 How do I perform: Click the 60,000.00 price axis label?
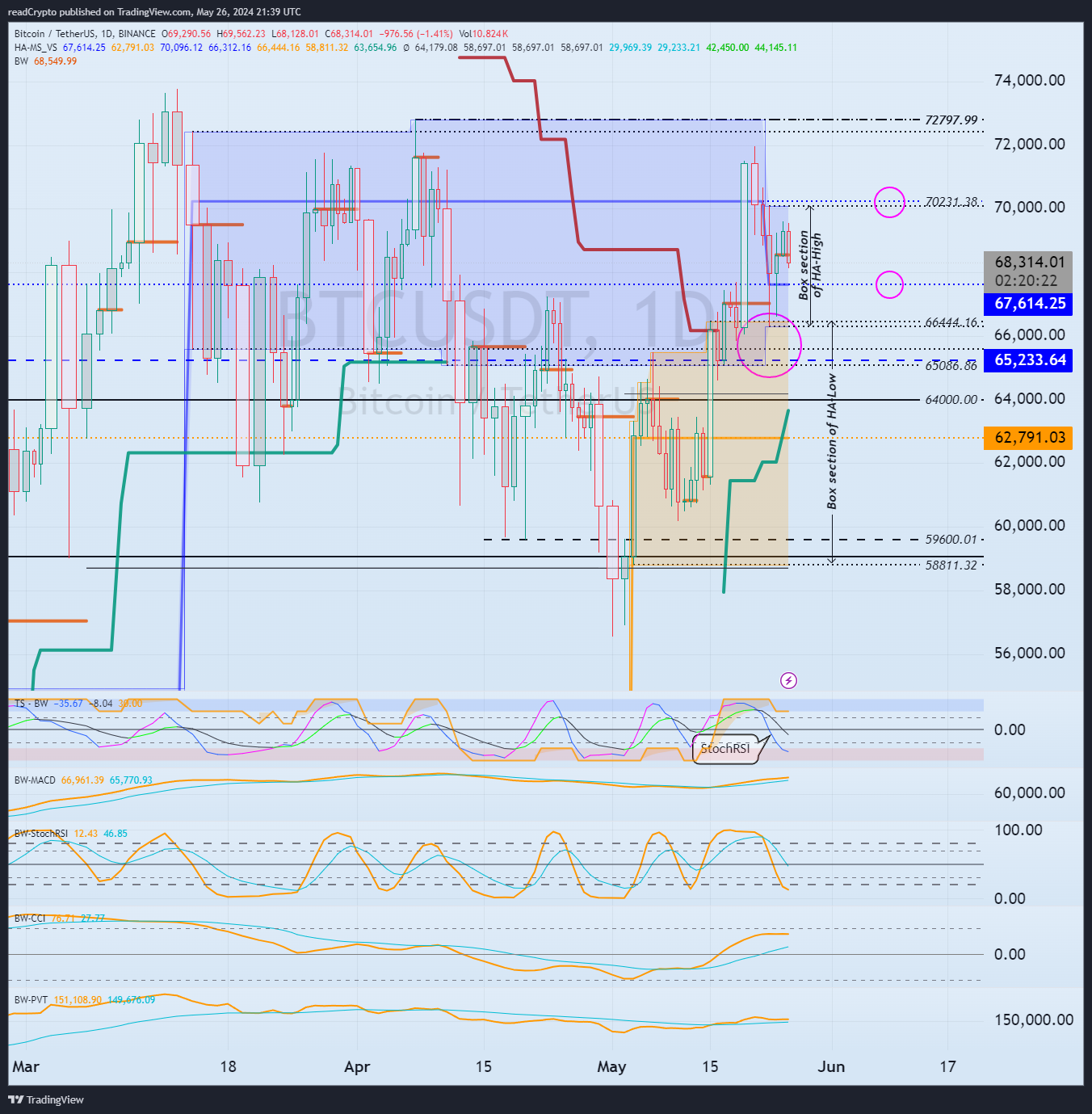(1030, 525)
